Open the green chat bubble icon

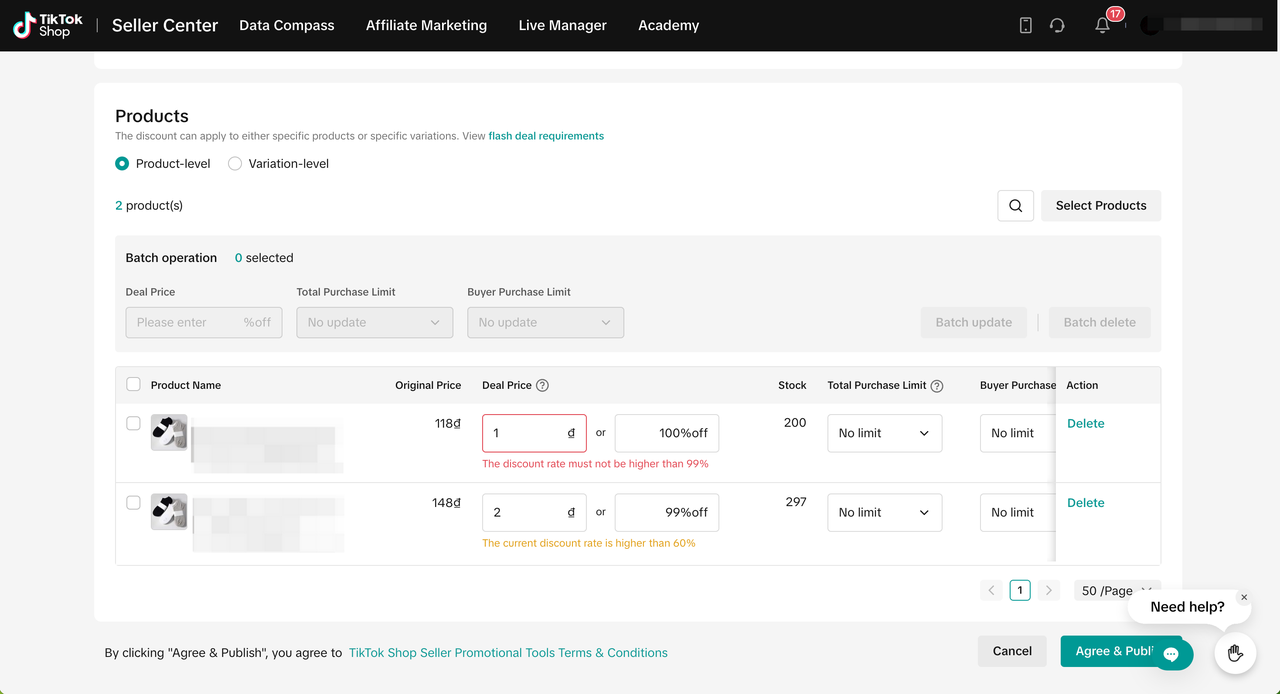pyautogui.click(x=1171, y=654)
